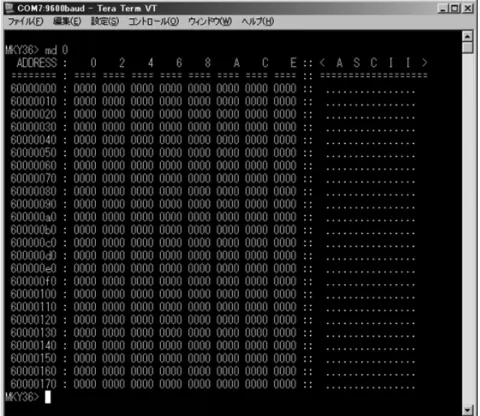This screenshot has height=416, width=480.
Task: Click address 60000030
Action: tap(33, 127)
